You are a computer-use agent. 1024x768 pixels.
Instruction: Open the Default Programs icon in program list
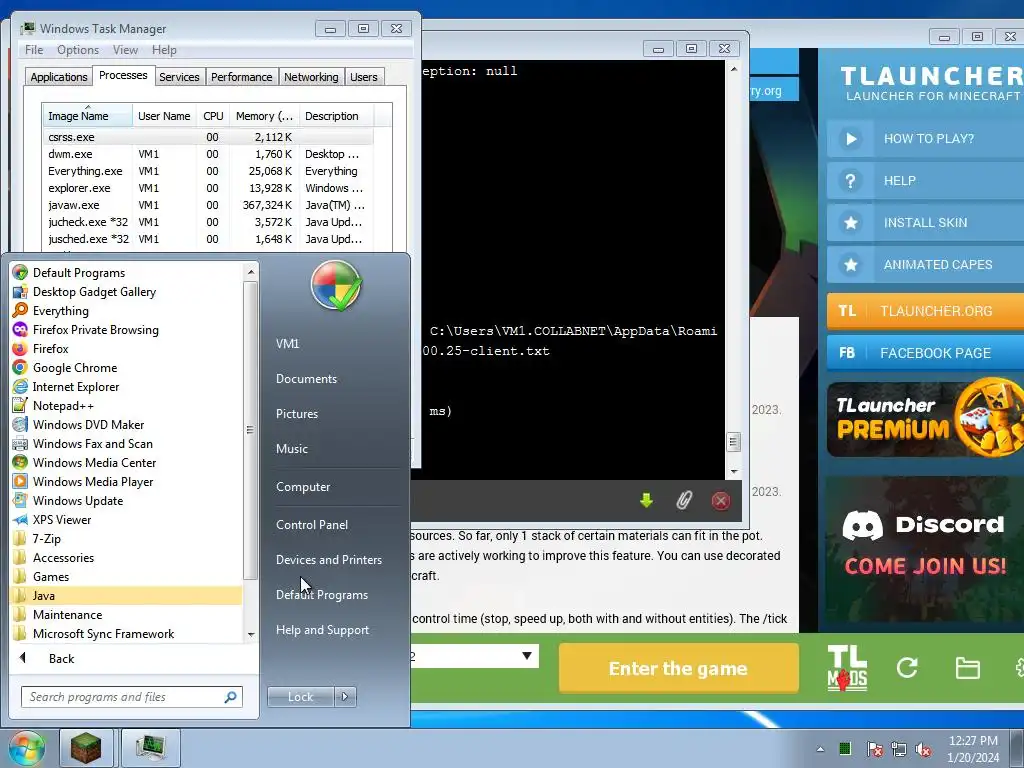(20, 272)
